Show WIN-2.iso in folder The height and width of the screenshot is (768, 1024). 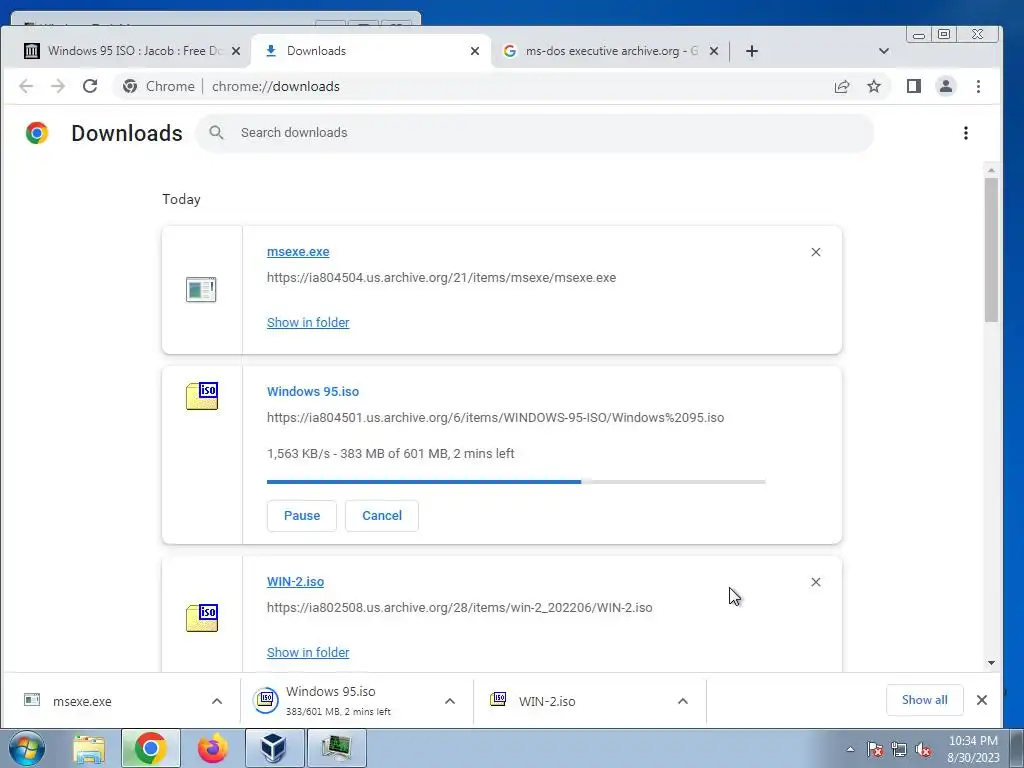pyautogui.click(x=308, y=652)
